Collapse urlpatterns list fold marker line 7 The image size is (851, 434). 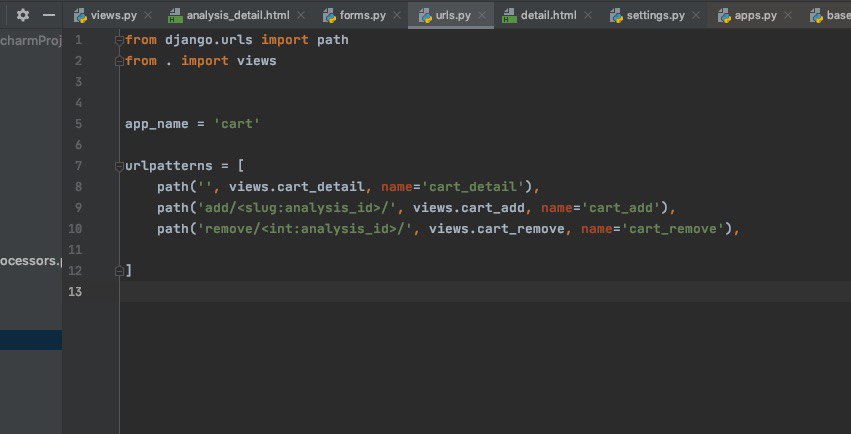[119, 166]
